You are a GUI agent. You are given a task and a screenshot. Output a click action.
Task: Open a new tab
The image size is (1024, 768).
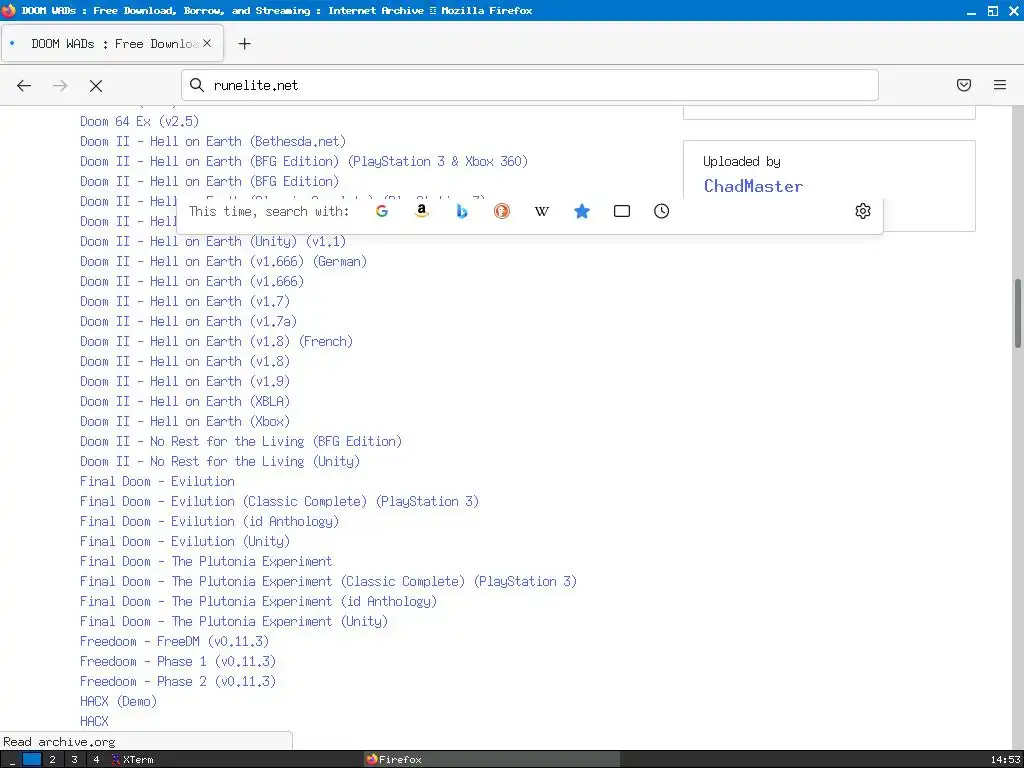point(244,44)
